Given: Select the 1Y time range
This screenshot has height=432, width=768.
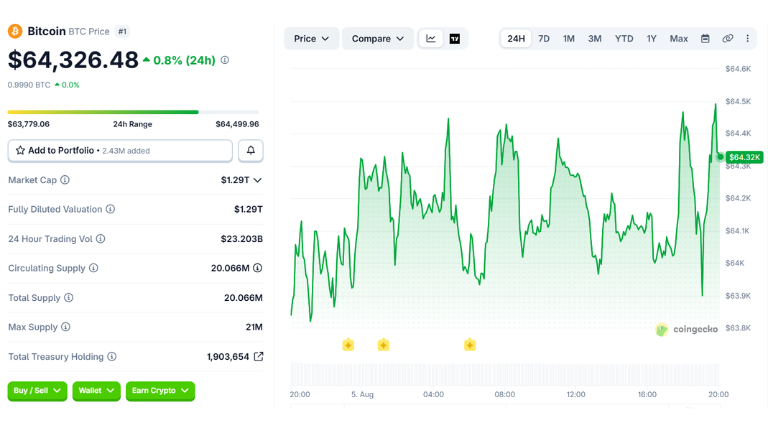Looking at the screenshot, I should [x=651, y=39].
